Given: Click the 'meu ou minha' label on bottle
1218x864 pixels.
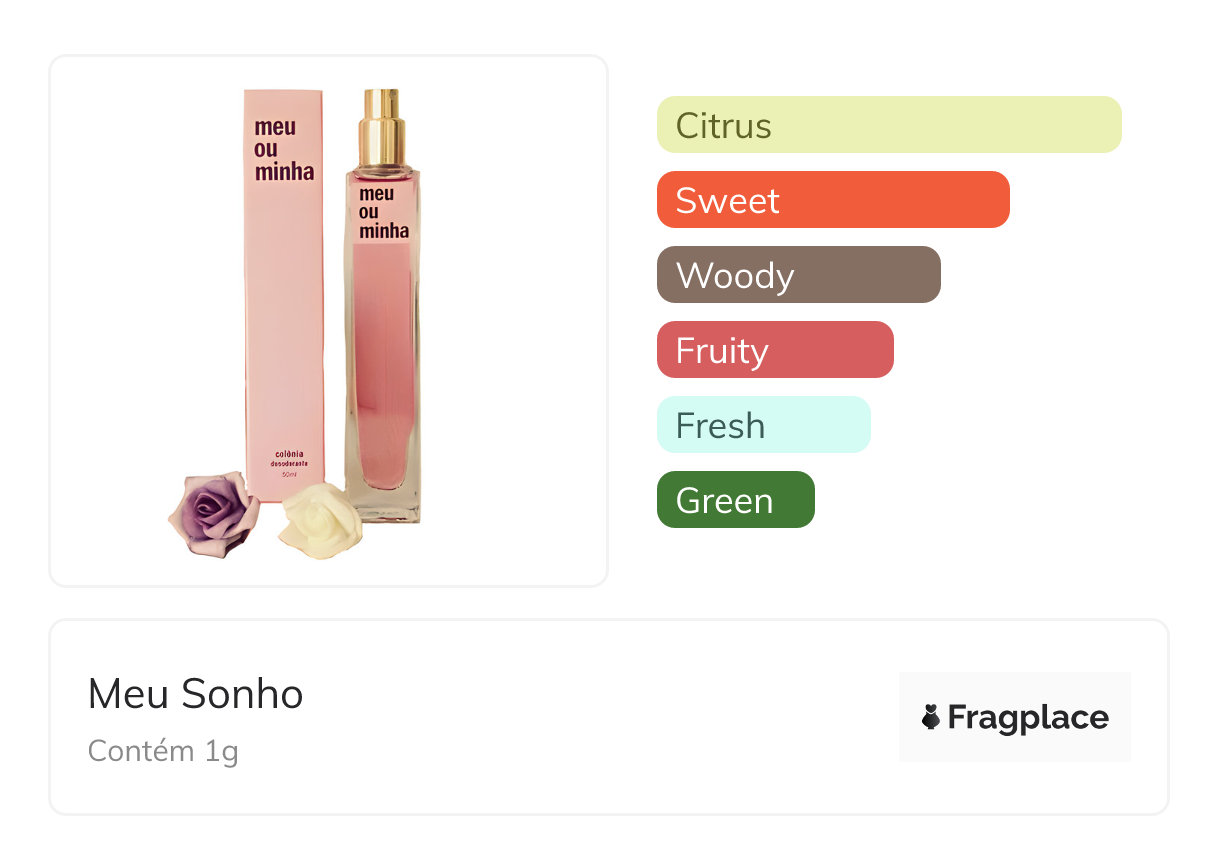Looking at the screenshot, I should click(384, 212).
